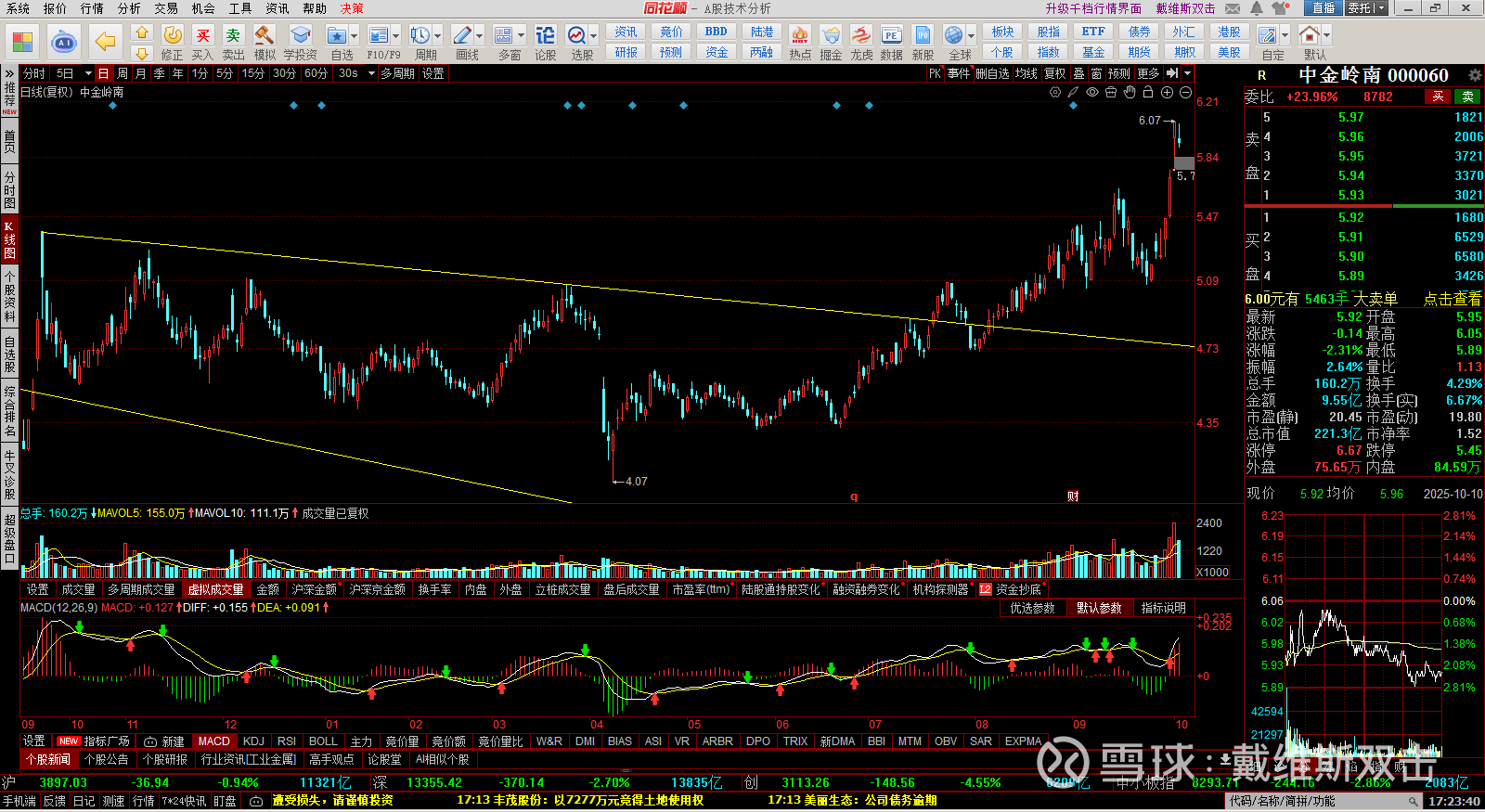Image resolution: width=1485 pixels, height=812 pixels.
Task: Toggle 窗 window mode button
Action: coord(1097,73)
